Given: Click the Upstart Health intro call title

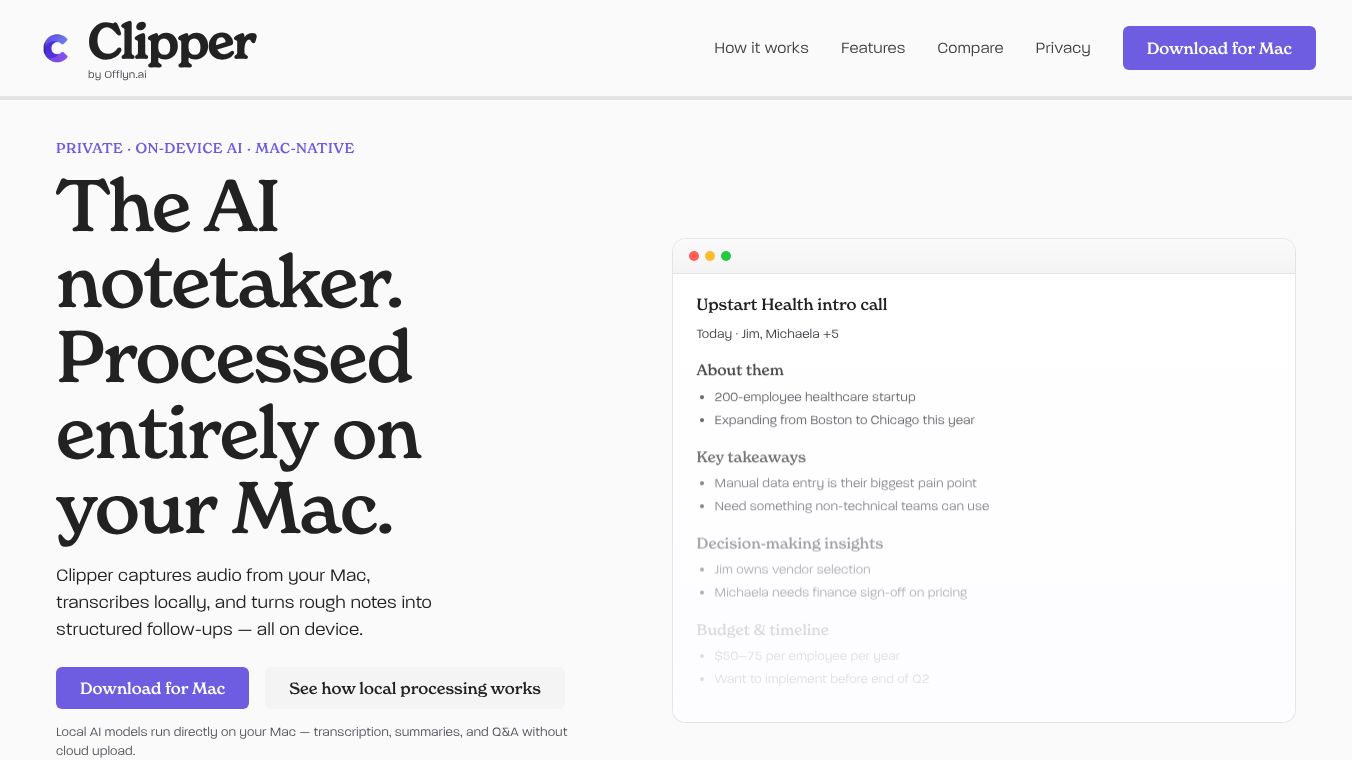Looking at the screenshot, I should tap(792, 305).
